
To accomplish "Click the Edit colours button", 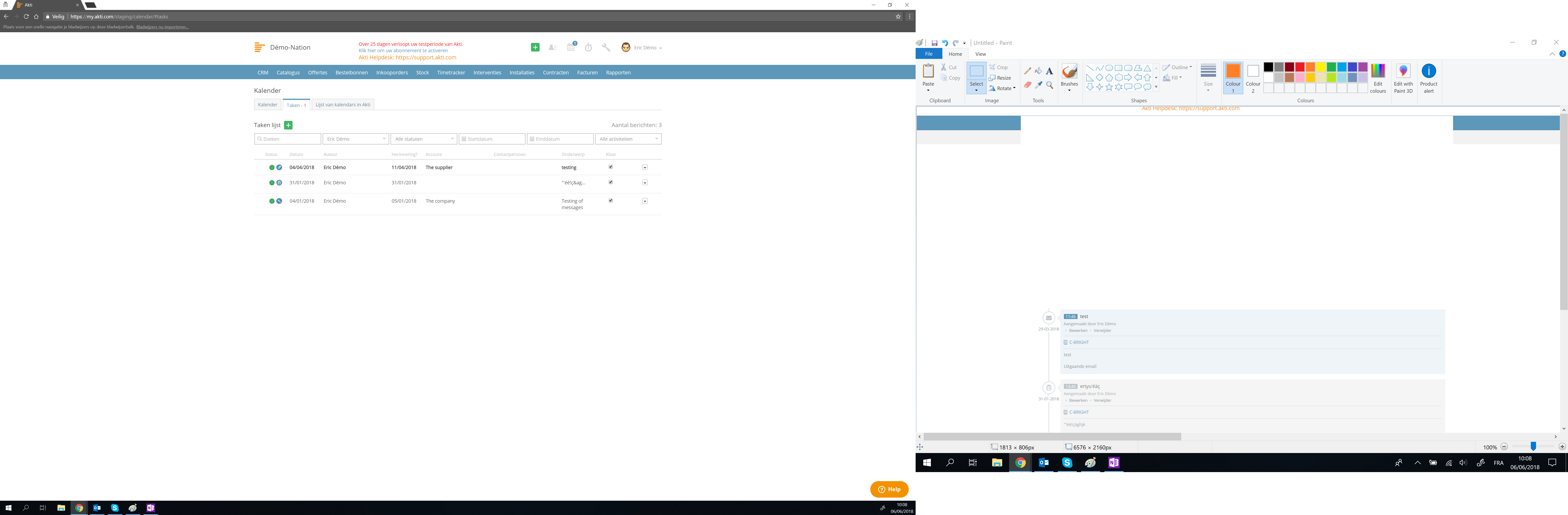I will (x=1378, y=78).
